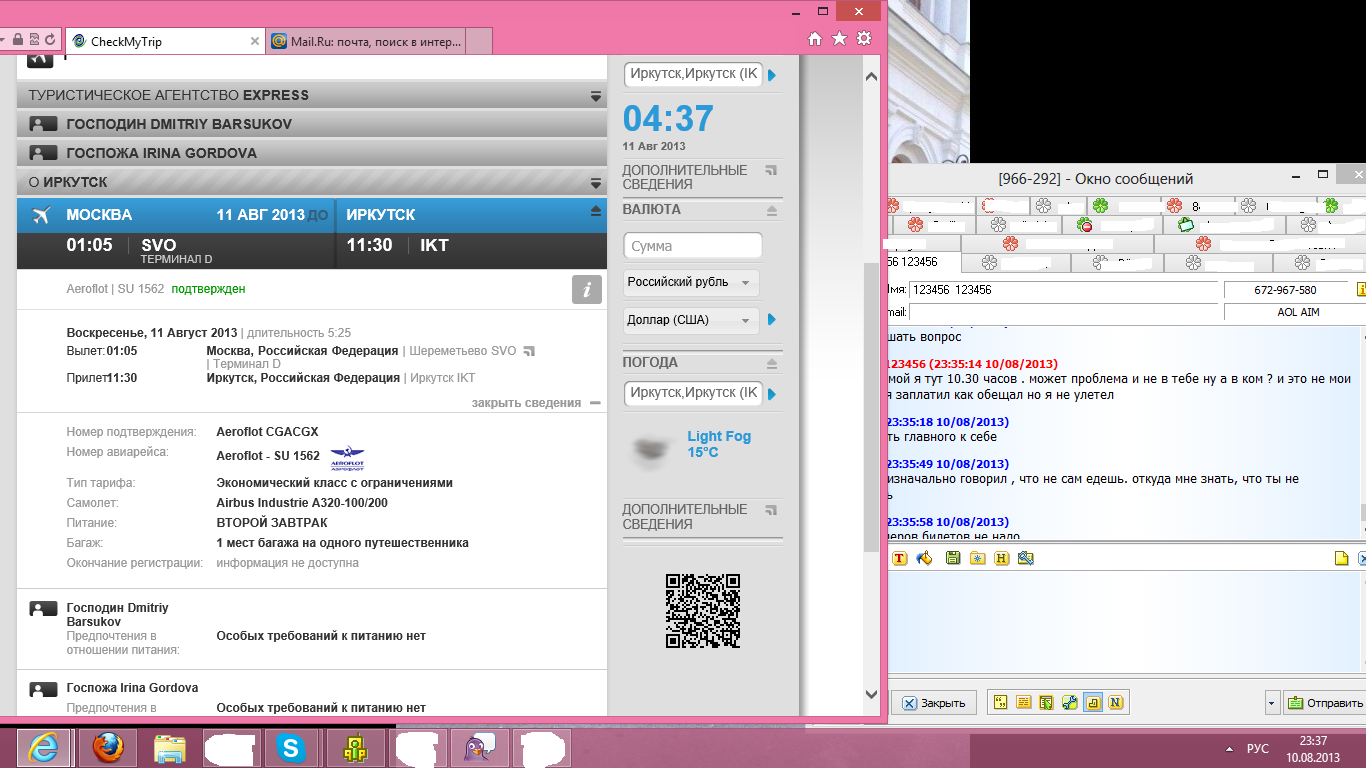Select the Господин Dmitriy Barsukov traveler header

click(312, 124)
